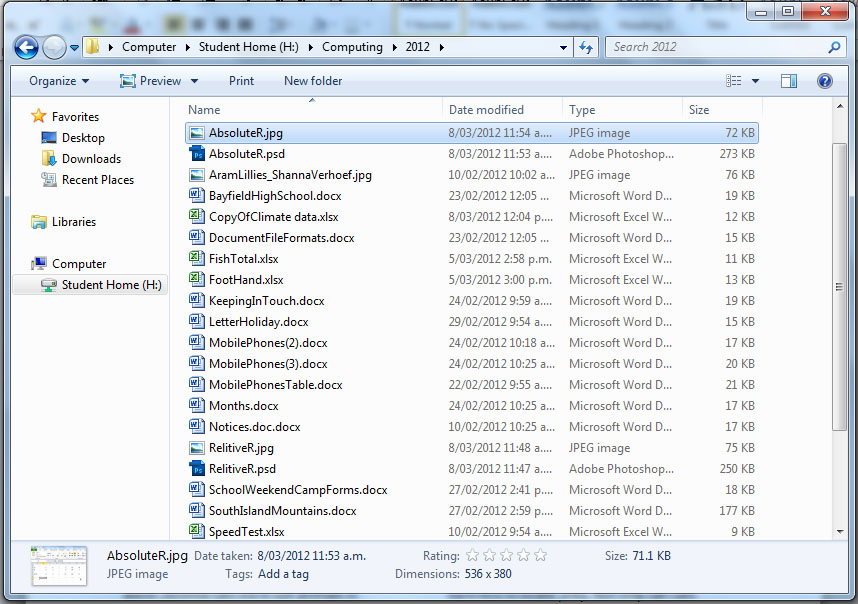
Task: Click the Preview toolbar button
Action: pyautogui.click(x=151, y=81)
